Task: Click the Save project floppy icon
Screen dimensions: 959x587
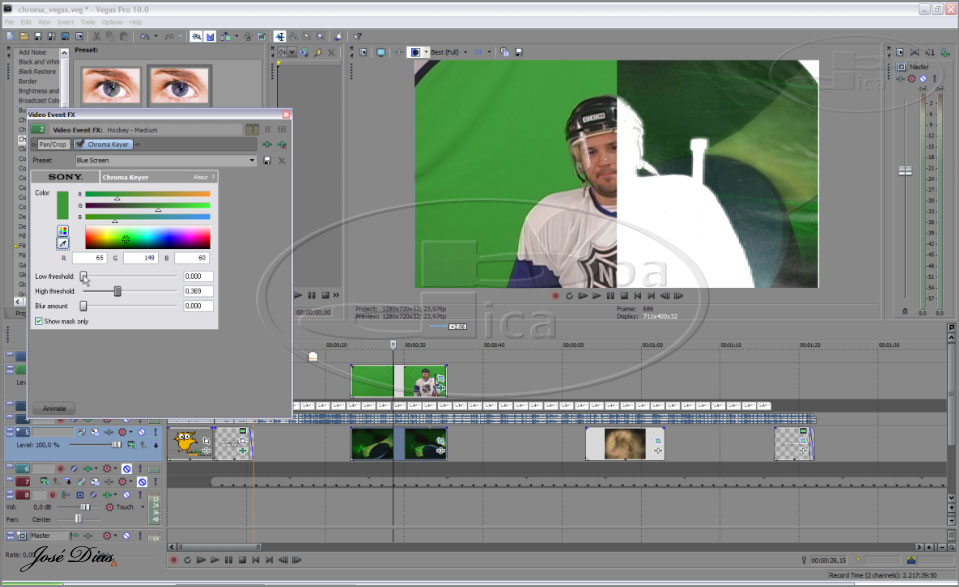Action: click(37, 37)
